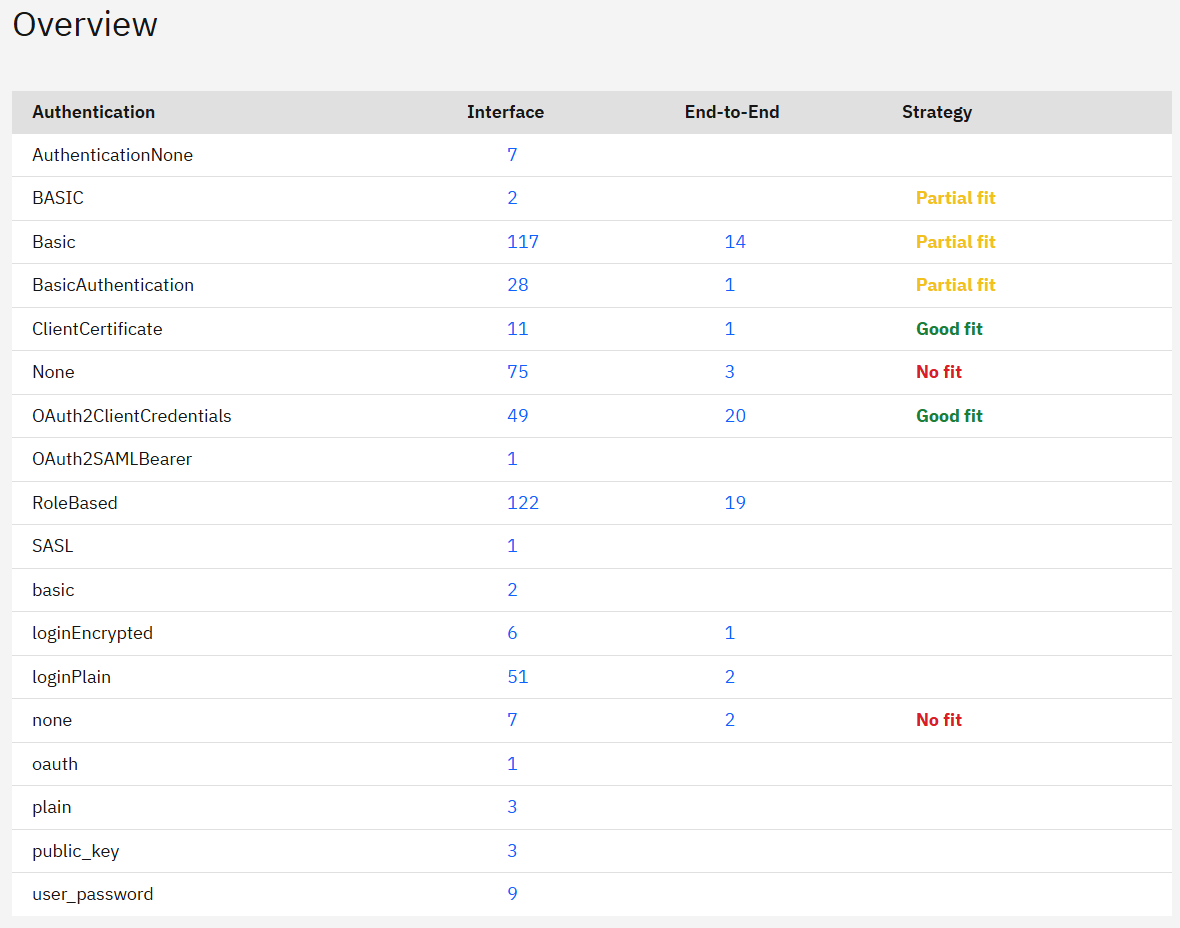This screenshot has width=1180, height=928.
Task: Open the 49 interfaces for OAuth2ClientCredentials
Action: tap(517, 416)
